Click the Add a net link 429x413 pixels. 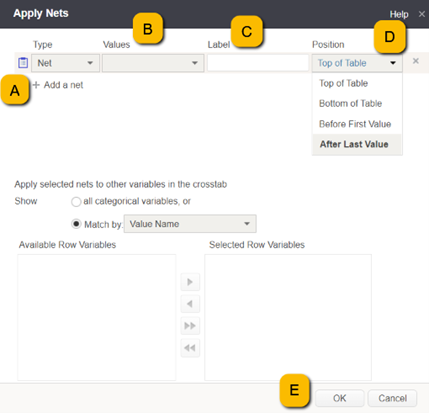[x=63, y=85]
